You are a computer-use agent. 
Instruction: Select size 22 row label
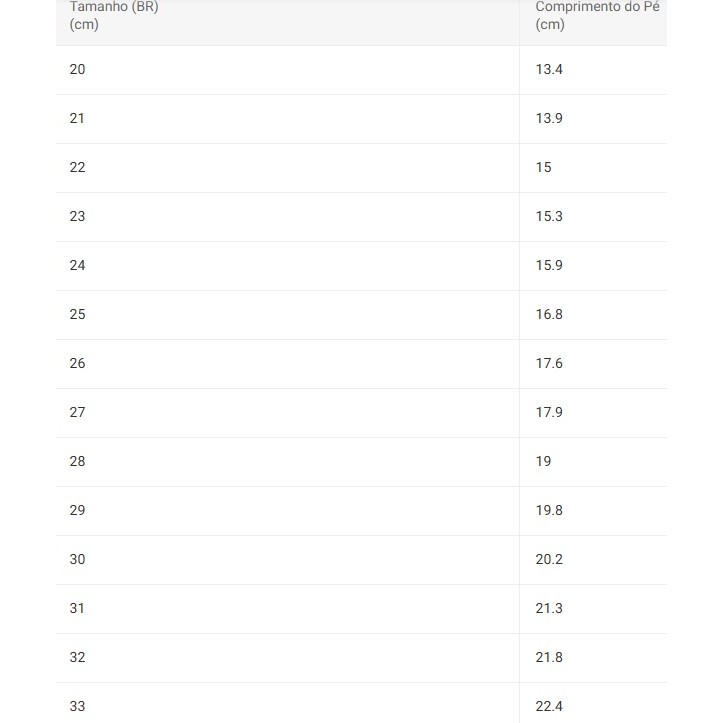point(78,167)
